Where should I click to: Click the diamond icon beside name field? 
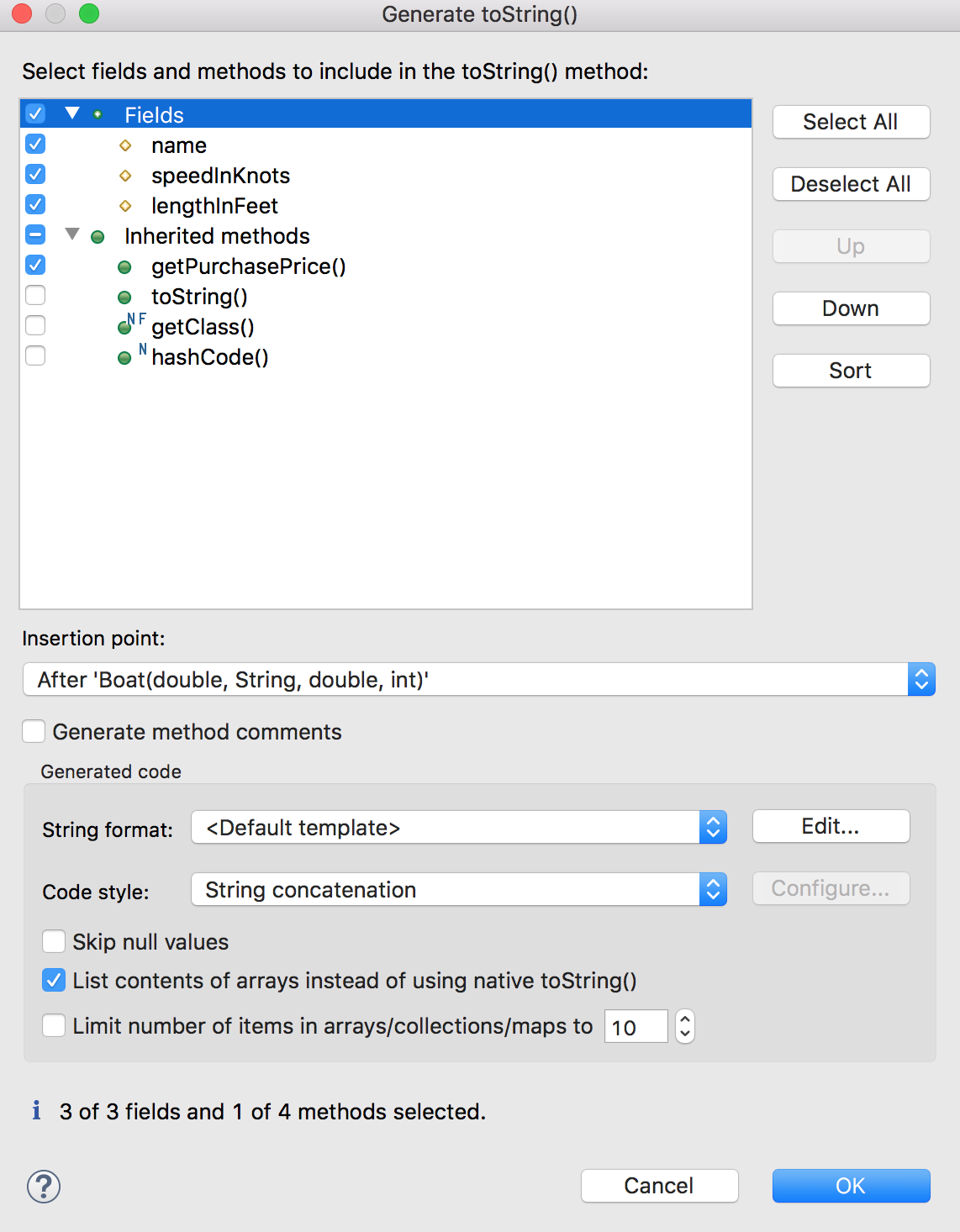pyautogui.click(x=126, y=145)
